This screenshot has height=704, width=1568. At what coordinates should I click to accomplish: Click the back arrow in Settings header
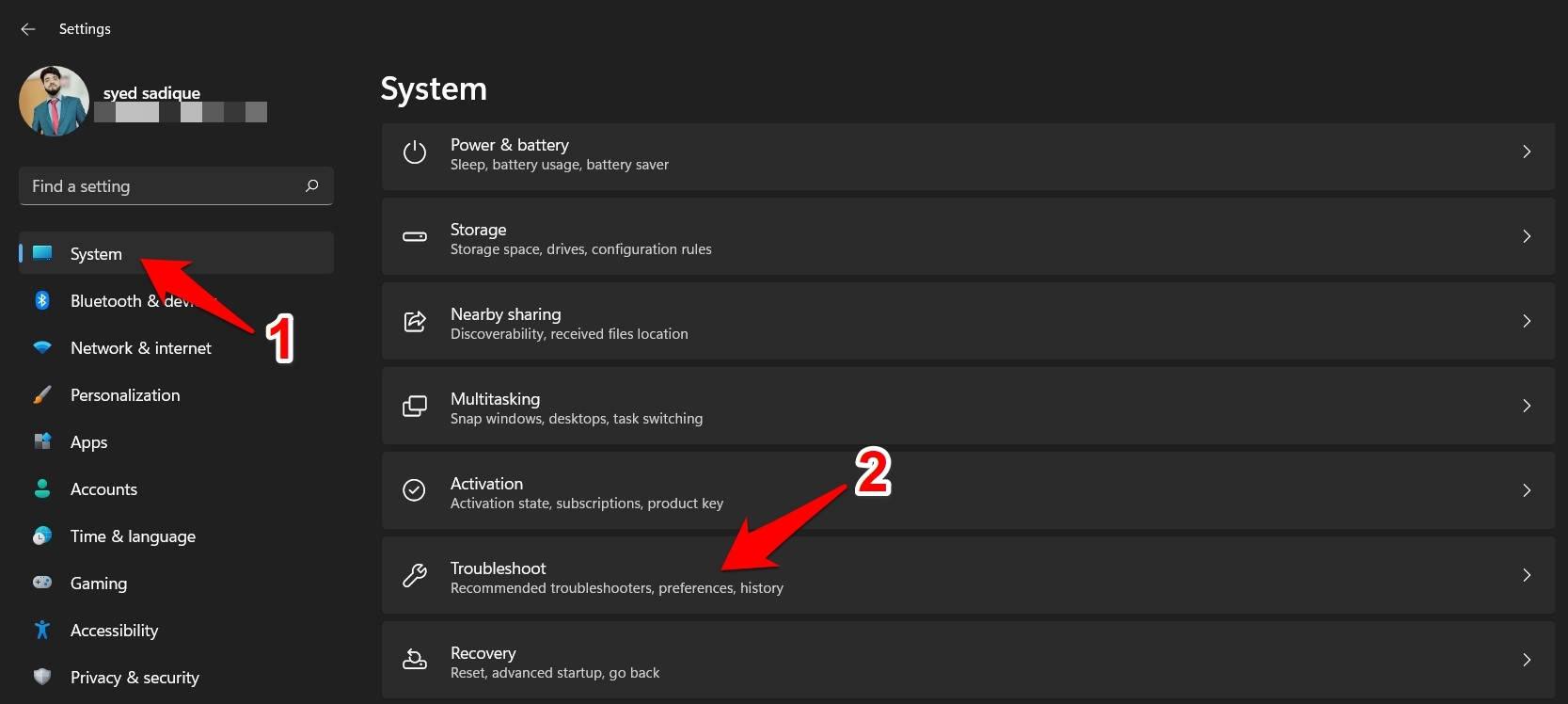(x=28, y=29)
